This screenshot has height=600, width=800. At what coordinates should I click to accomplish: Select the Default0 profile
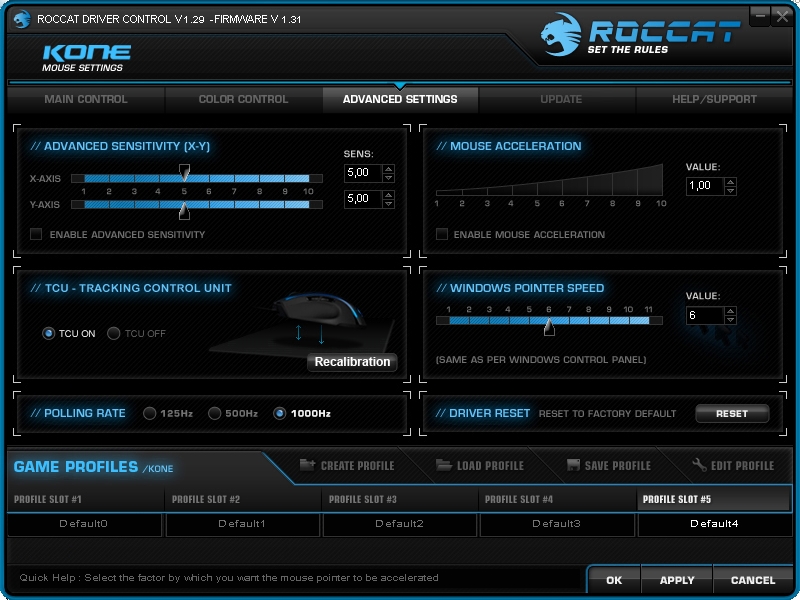point(84,524)
